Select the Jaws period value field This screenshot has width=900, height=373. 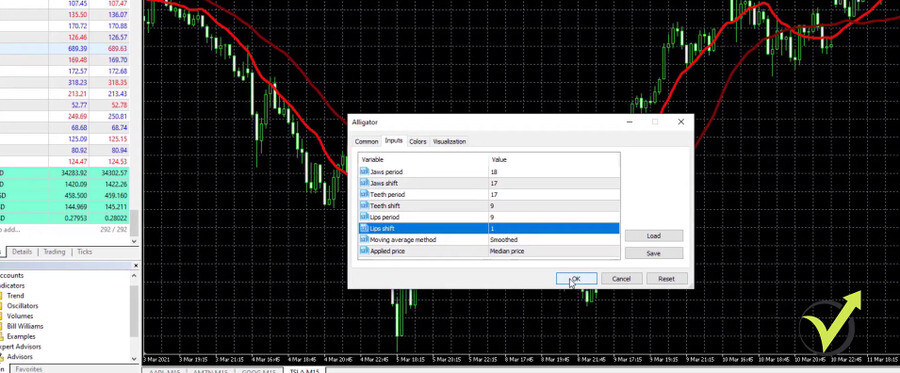point(554,172)
